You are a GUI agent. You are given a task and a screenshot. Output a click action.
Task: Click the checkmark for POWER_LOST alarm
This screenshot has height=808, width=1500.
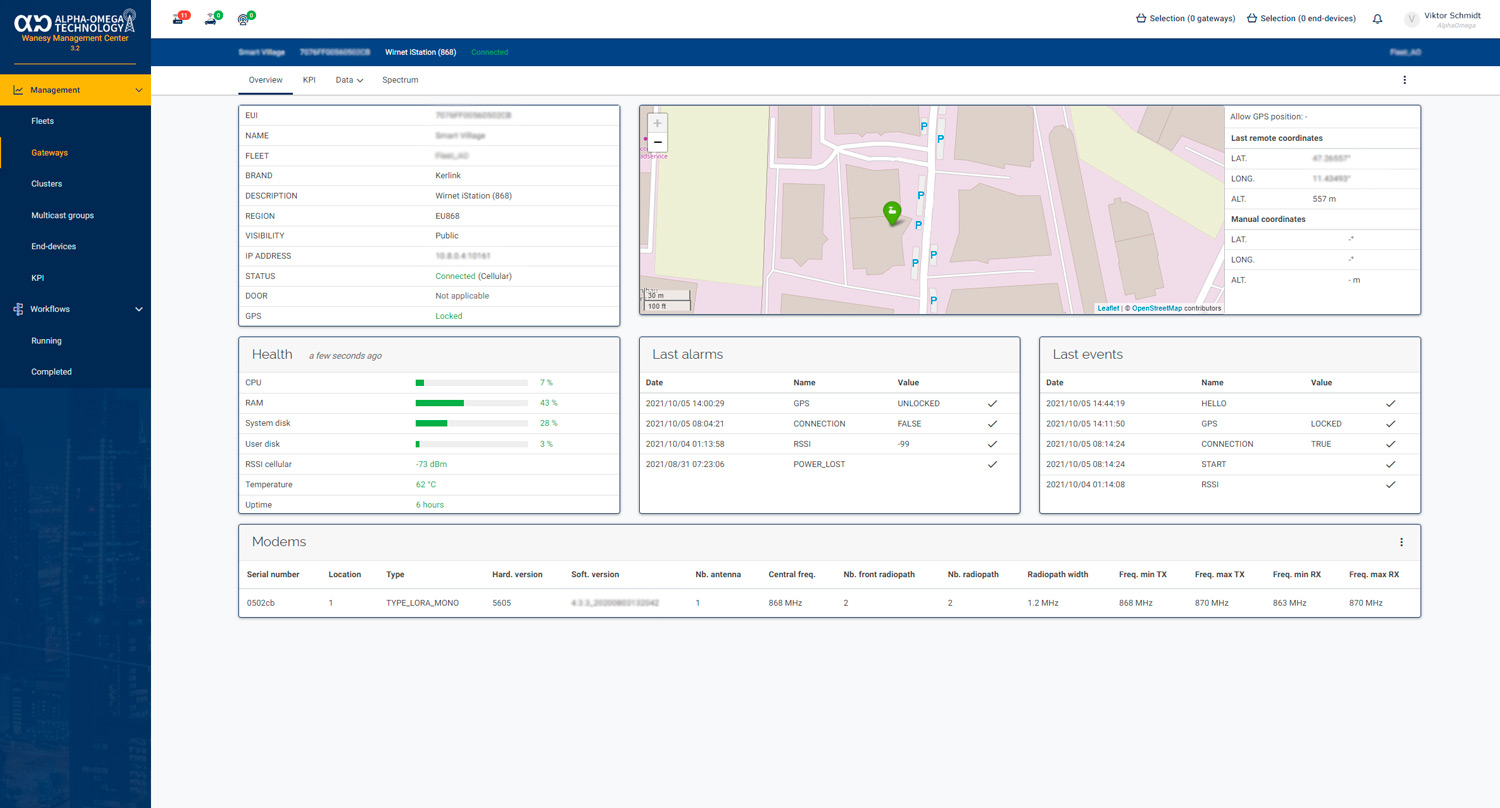(x=992, y=464)
